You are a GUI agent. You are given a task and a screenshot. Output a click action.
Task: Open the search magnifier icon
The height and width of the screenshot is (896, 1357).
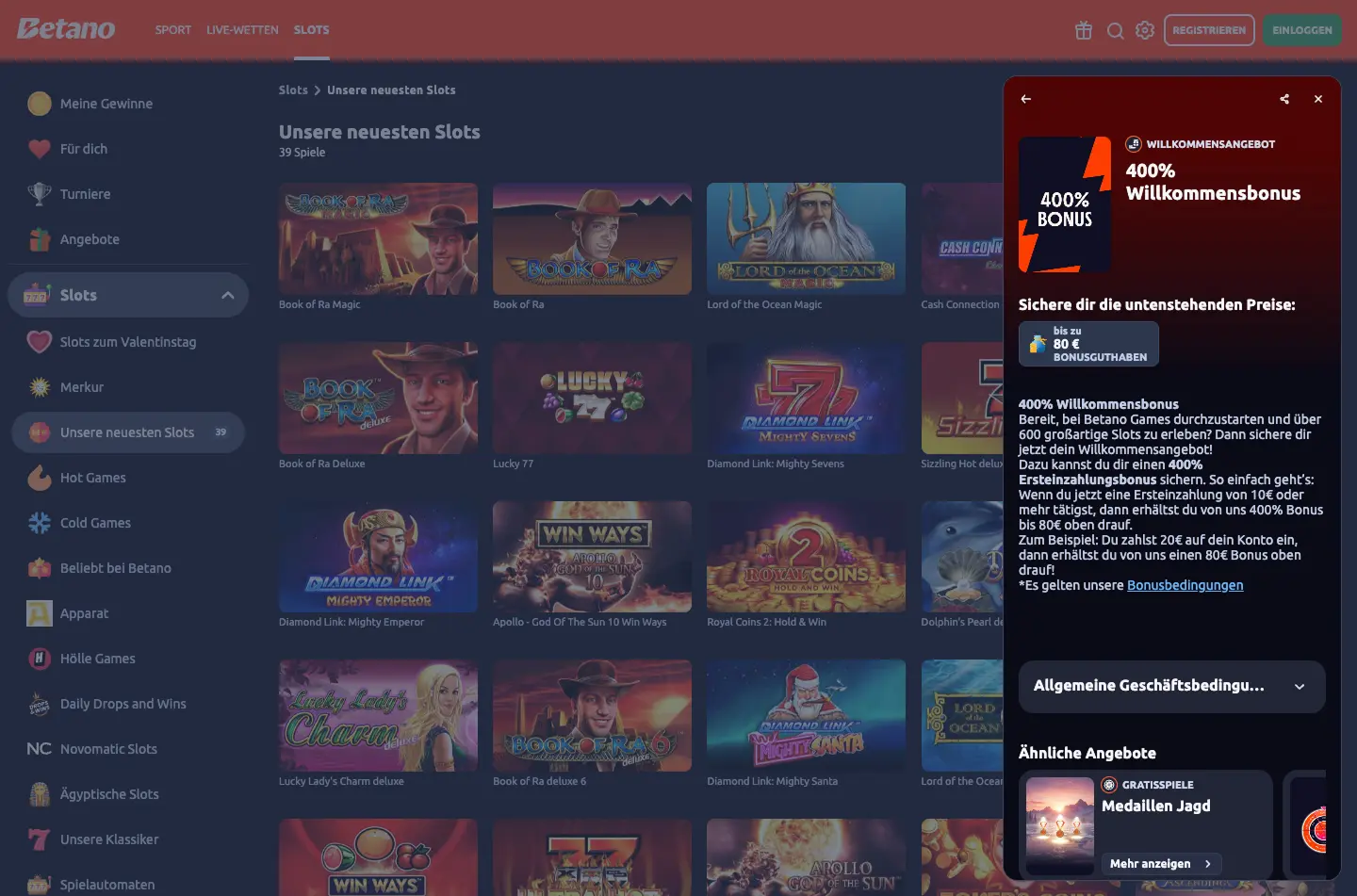1115,30
